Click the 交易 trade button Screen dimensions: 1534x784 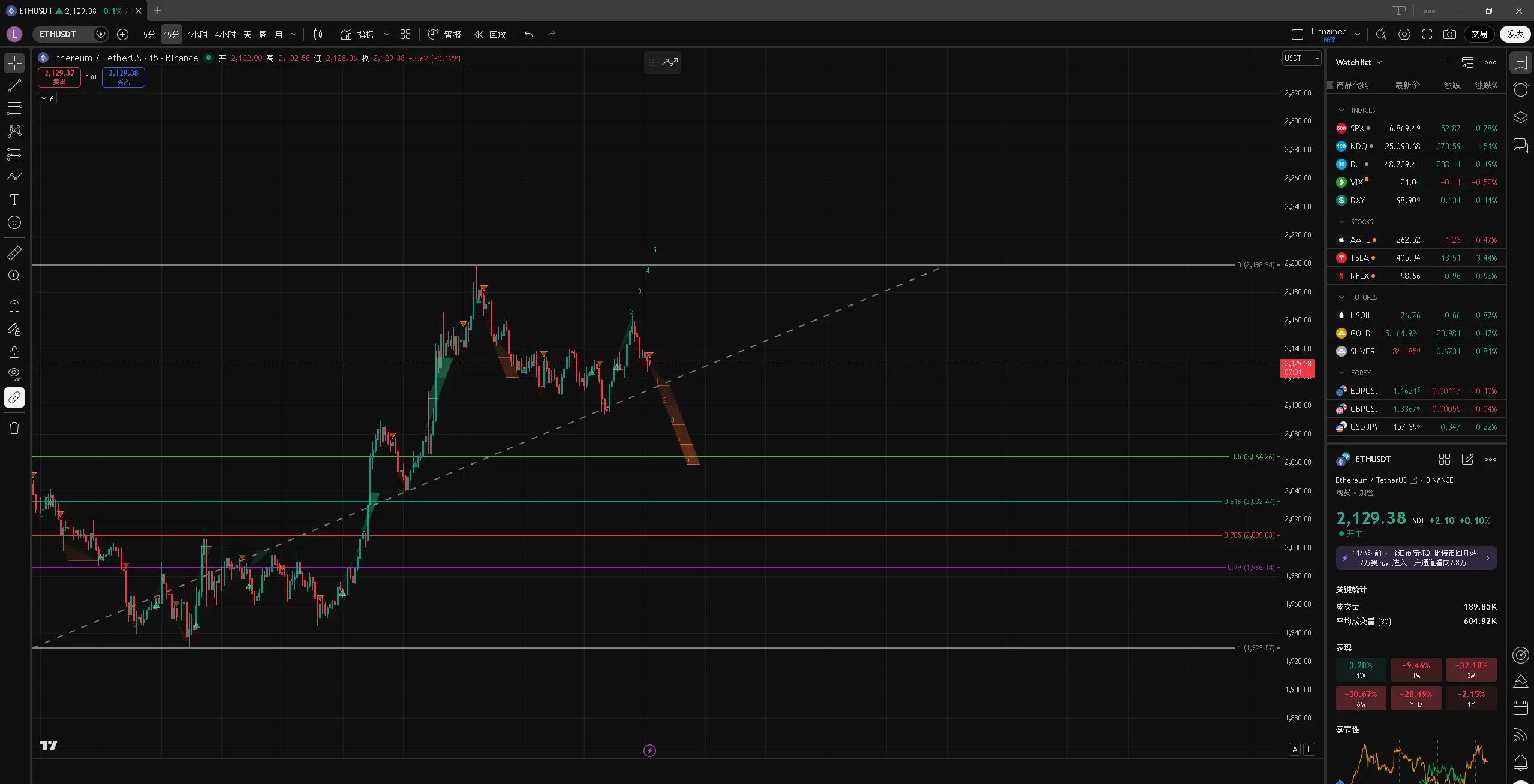[1479, 34]
